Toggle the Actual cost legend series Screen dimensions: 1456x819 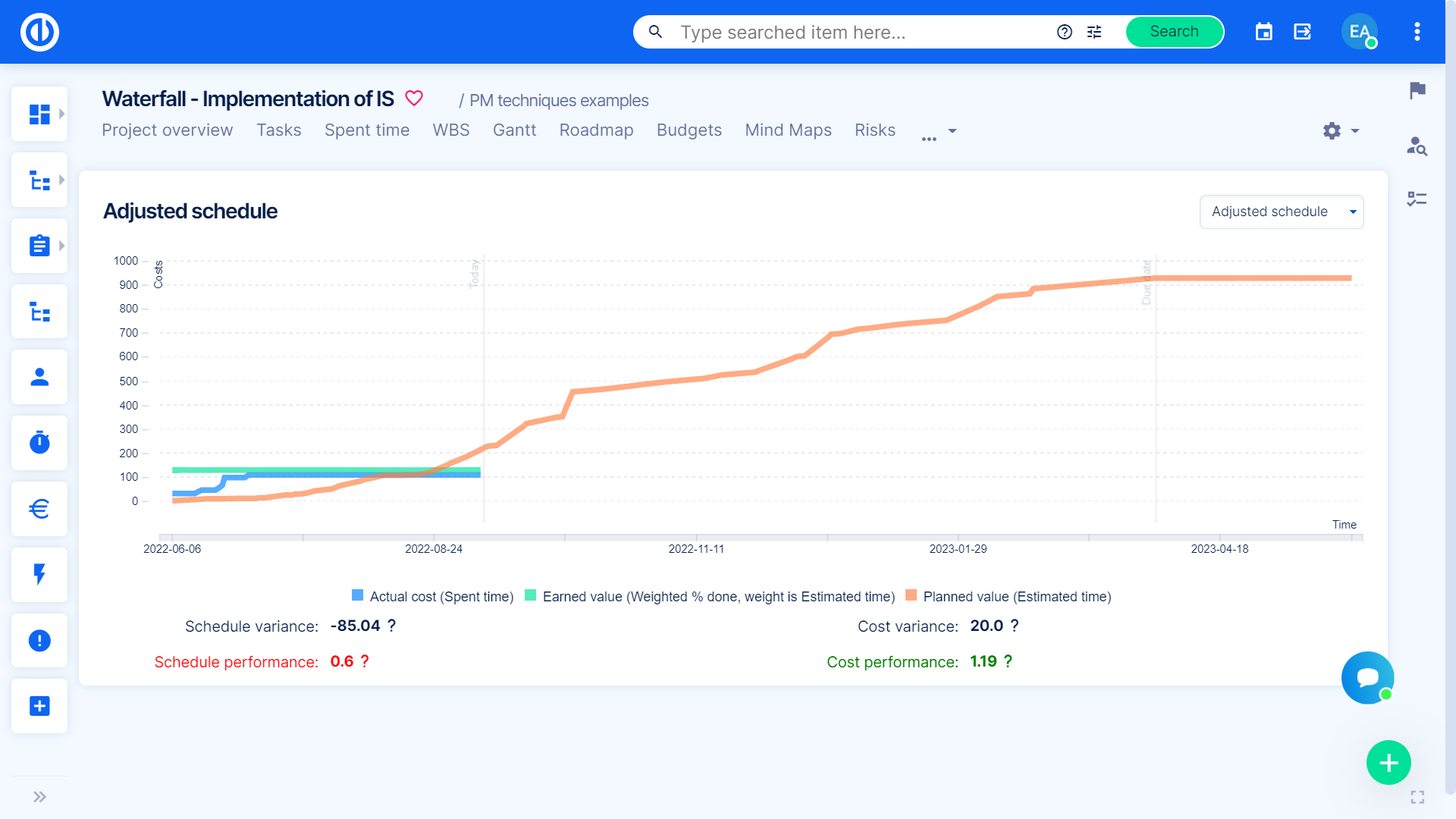[x=441, y=597]
